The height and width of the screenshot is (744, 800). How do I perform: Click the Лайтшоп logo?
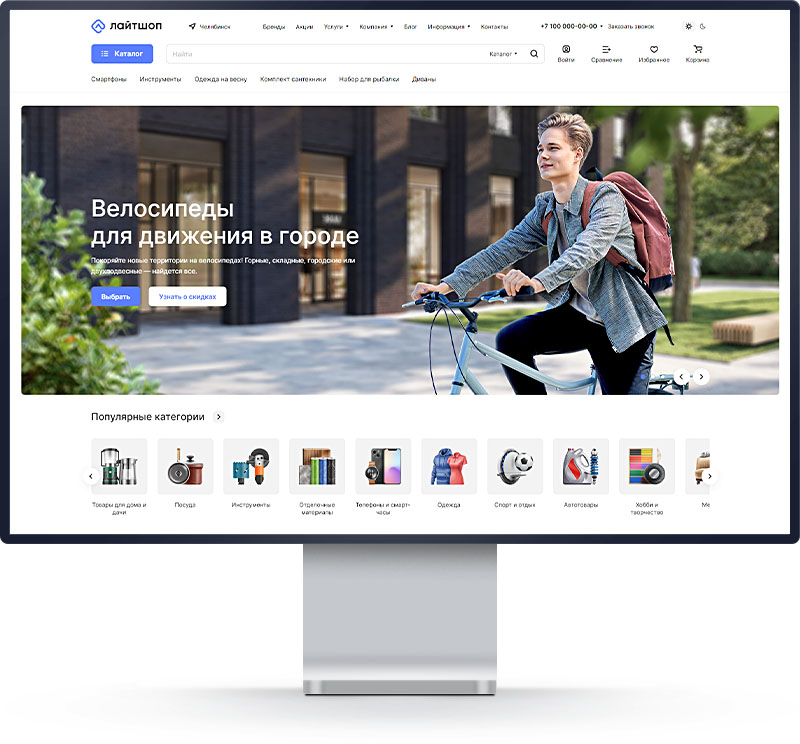tap(126, 26)
